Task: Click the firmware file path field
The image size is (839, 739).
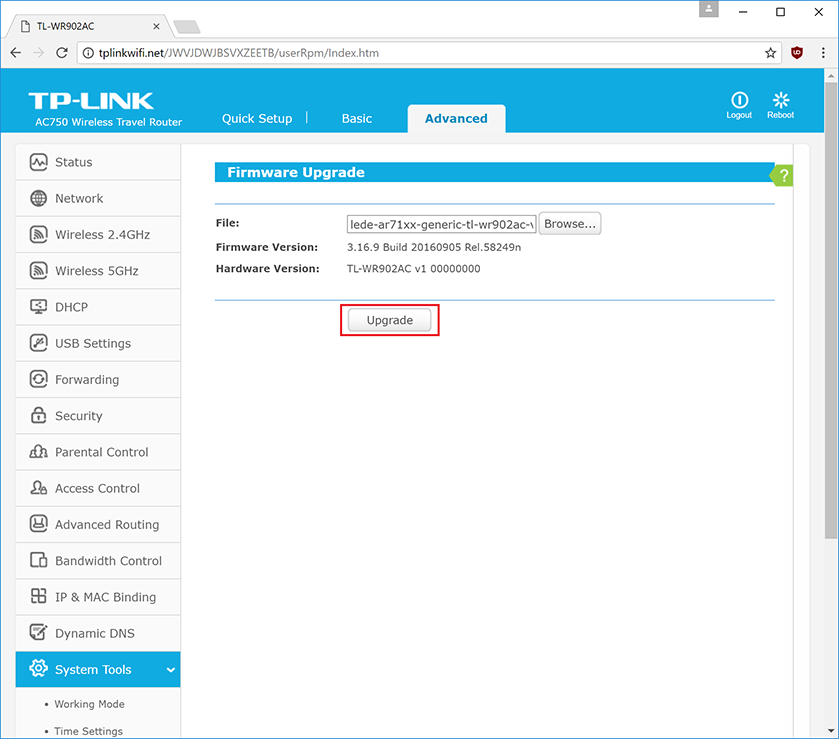Action: click(441, 224)
